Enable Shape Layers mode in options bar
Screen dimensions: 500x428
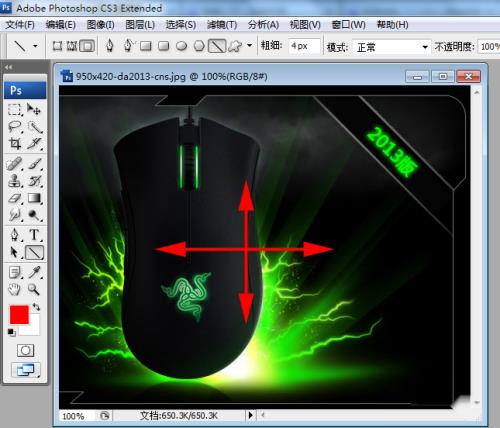(x=57, y=46)
